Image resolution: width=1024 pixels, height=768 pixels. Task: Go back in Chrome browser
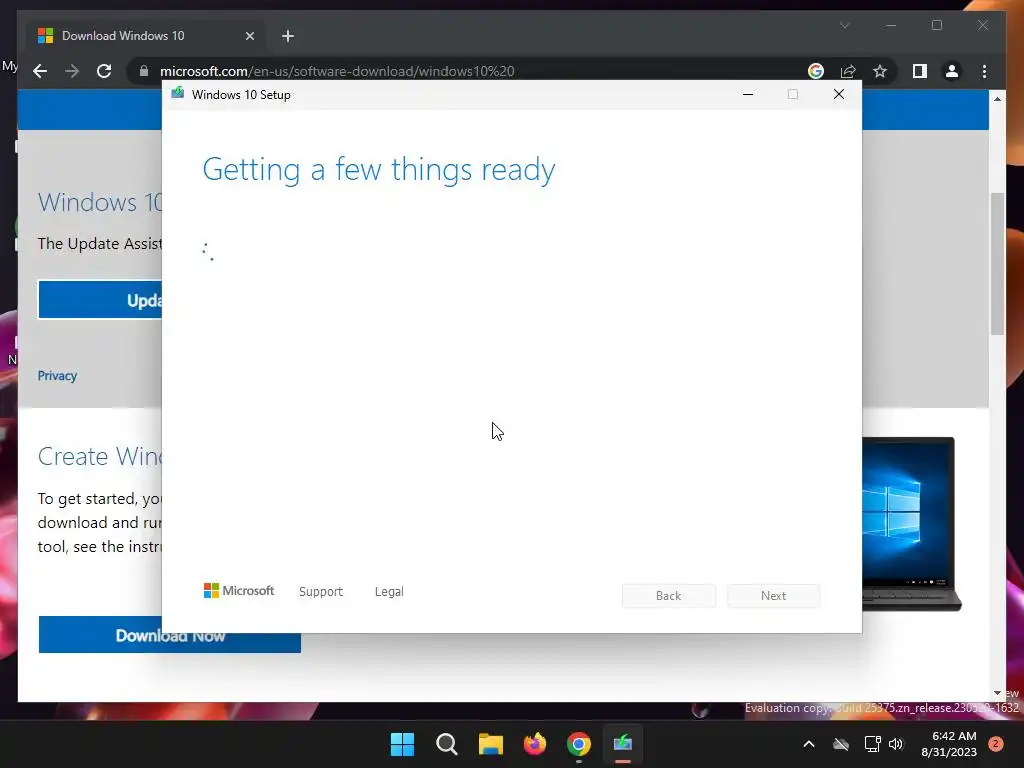pyautogui.click(x=40, y=71)
